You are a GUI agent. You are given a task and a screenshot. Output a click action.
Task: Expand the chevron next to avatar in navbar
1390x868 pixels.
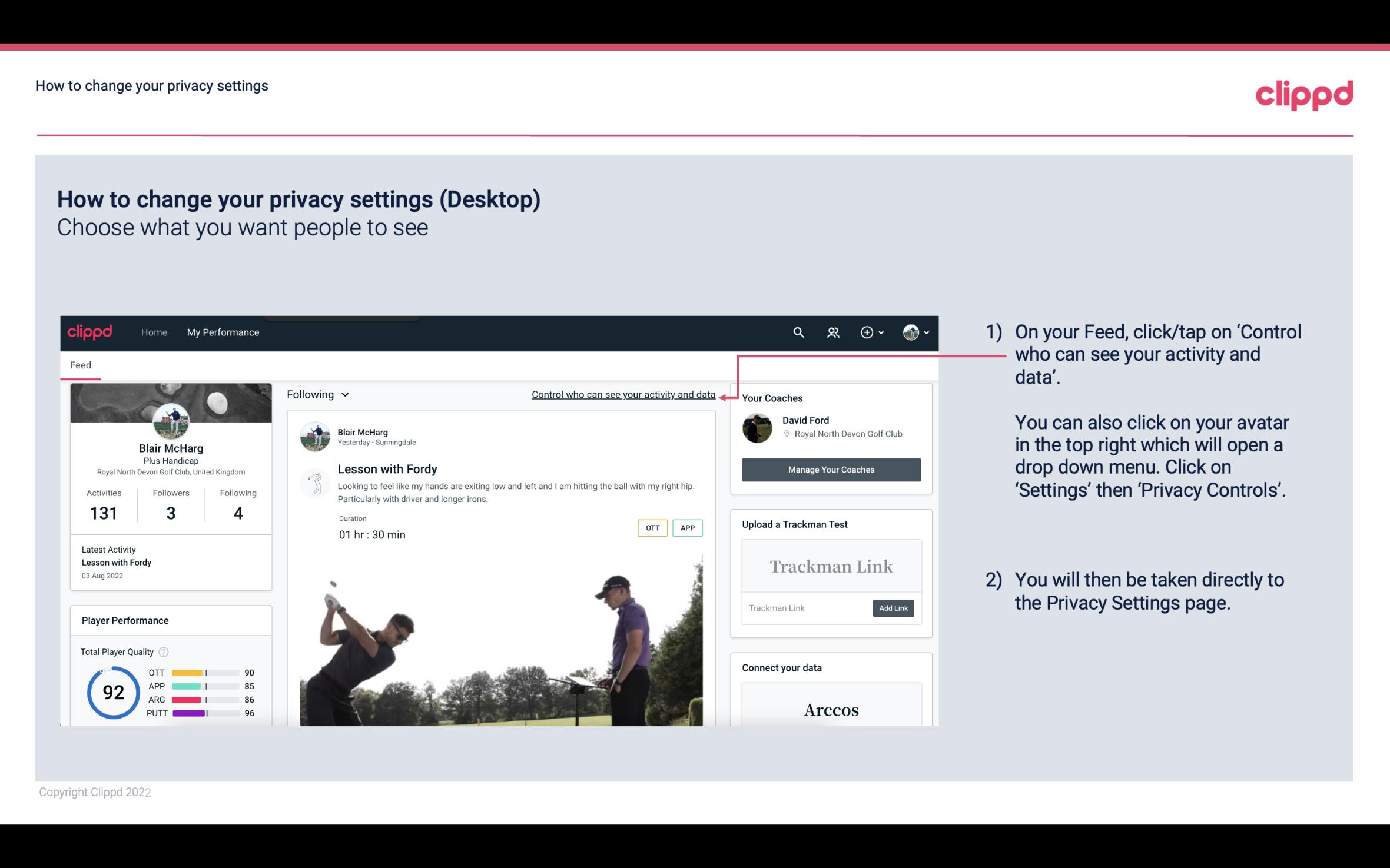pyautogui.click(x=924, y=332)
